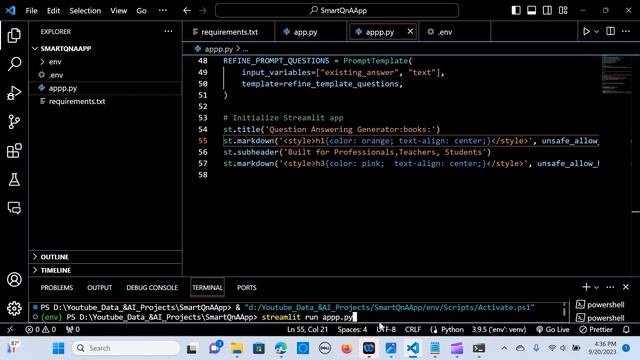Click the editor minimap code preview

tap(616, 75)
